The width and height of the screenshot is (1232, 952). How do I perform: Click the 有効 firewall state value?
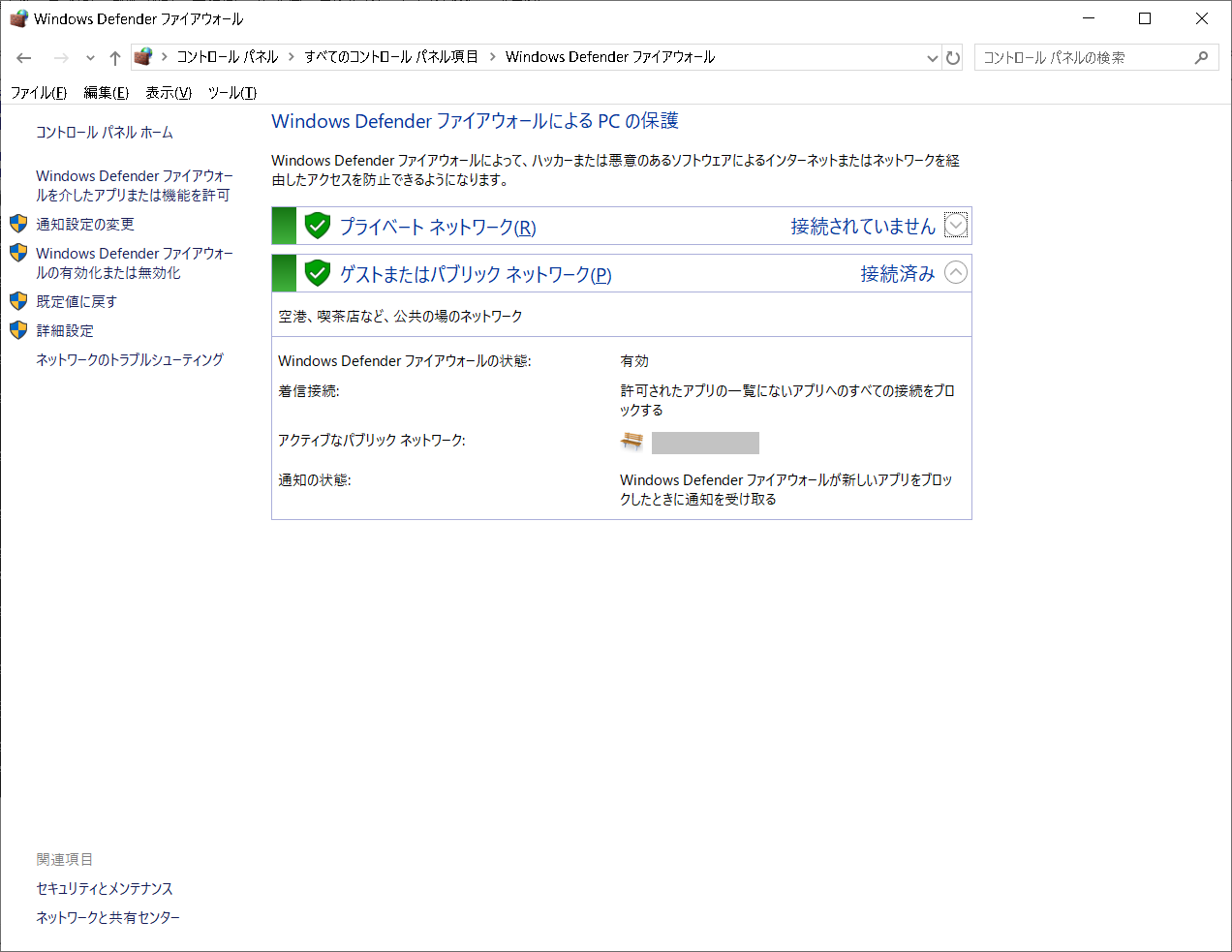tap(634, 361)
